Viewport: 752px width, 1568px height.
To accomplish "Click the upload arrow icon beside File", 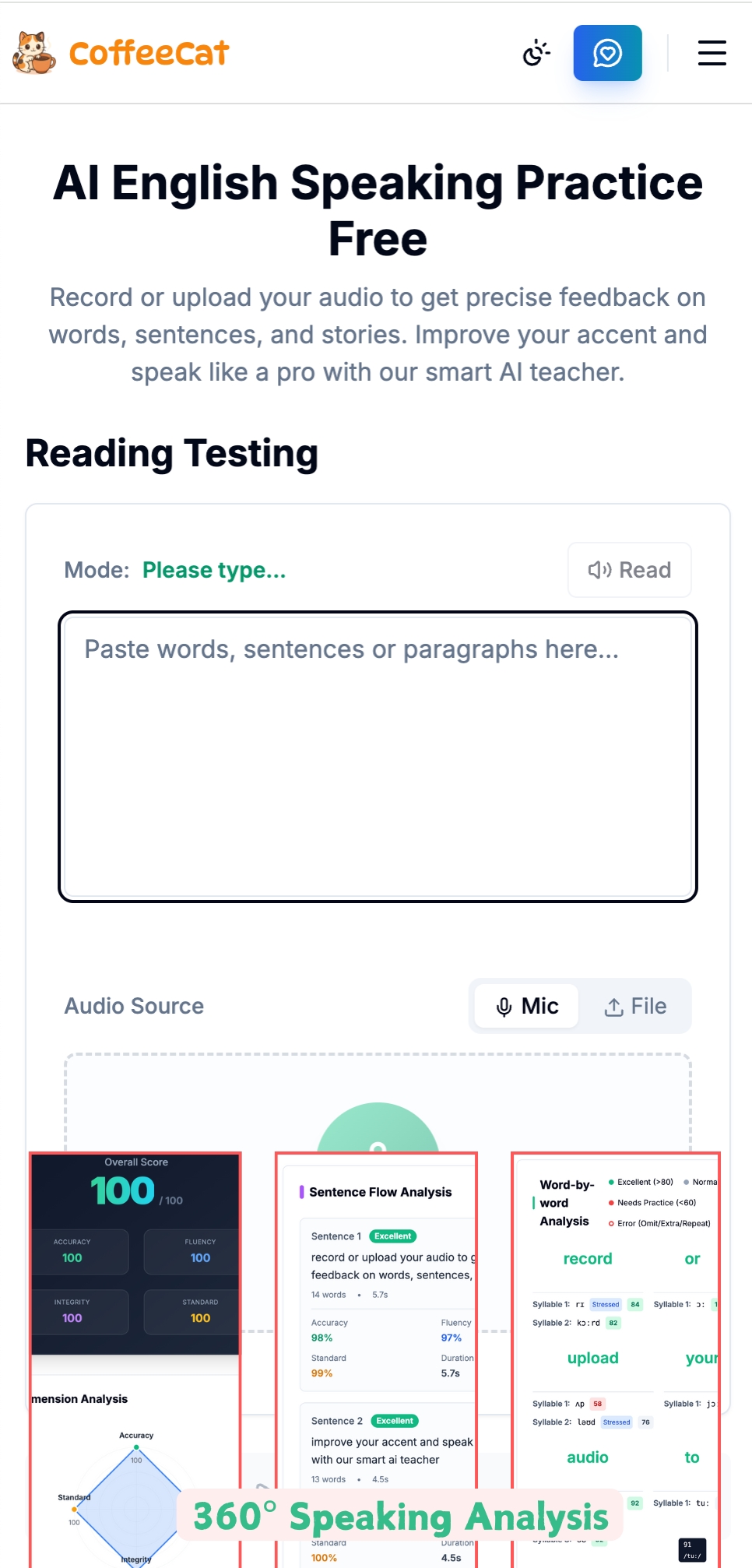I will [614, 1006].
